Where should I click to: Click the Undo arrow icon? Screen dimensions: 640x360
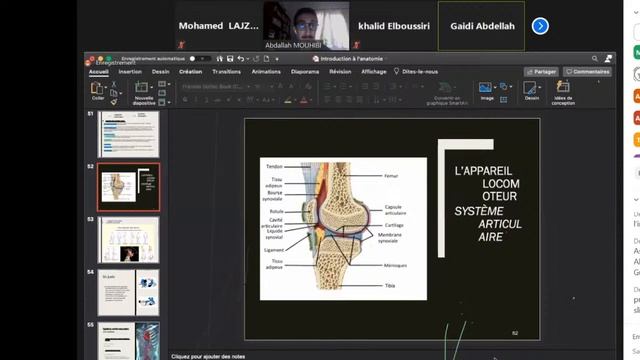tap(241, 59)
